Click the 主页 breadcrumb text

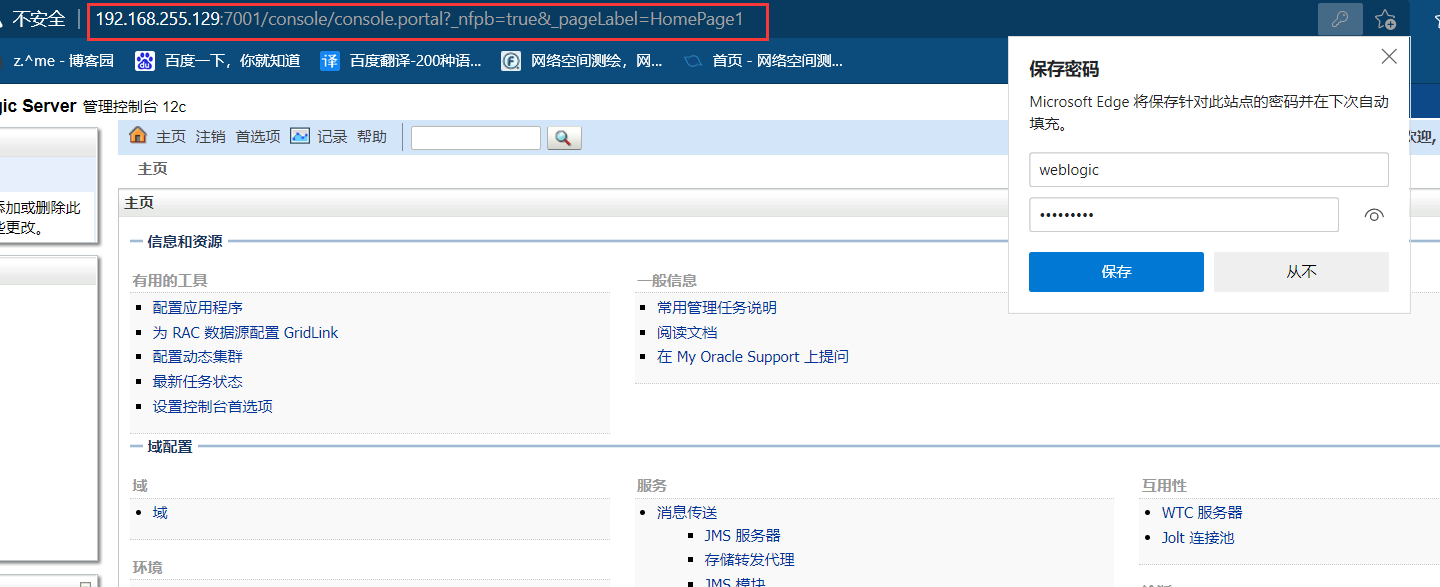pos(153,169)
